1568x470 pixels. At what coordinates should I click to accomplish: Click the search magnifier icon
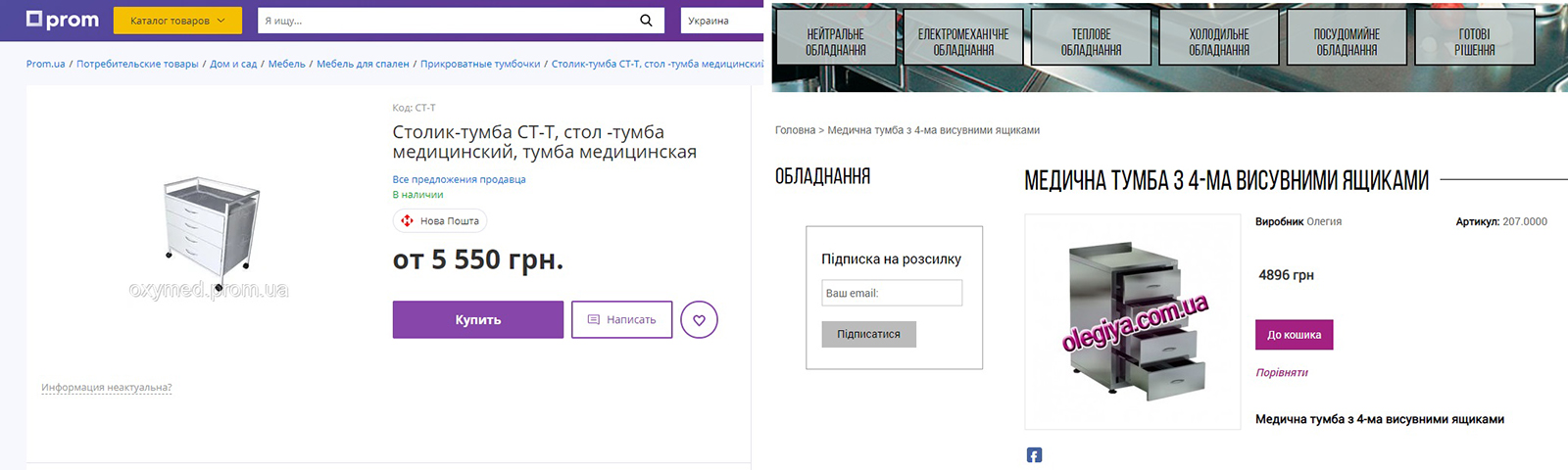(646, 21)
